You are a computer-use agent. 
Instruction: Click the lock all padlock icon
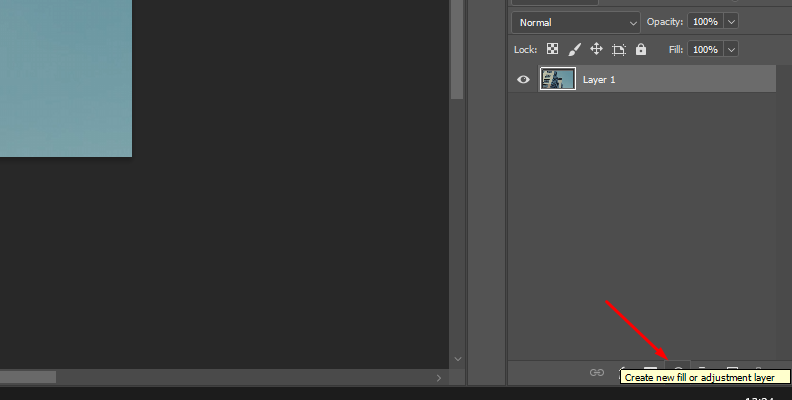(640, 49)
